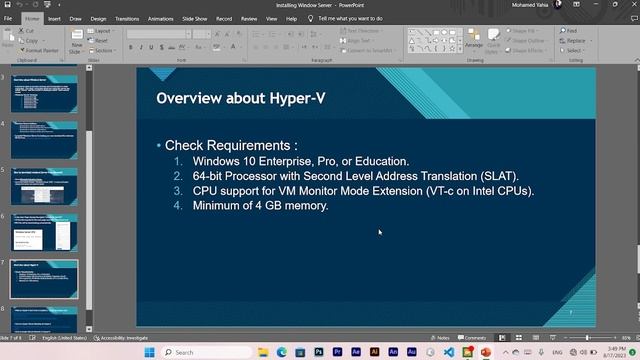Select slide 6 thumbnail

pyautogui.click(x=44, y=233)
